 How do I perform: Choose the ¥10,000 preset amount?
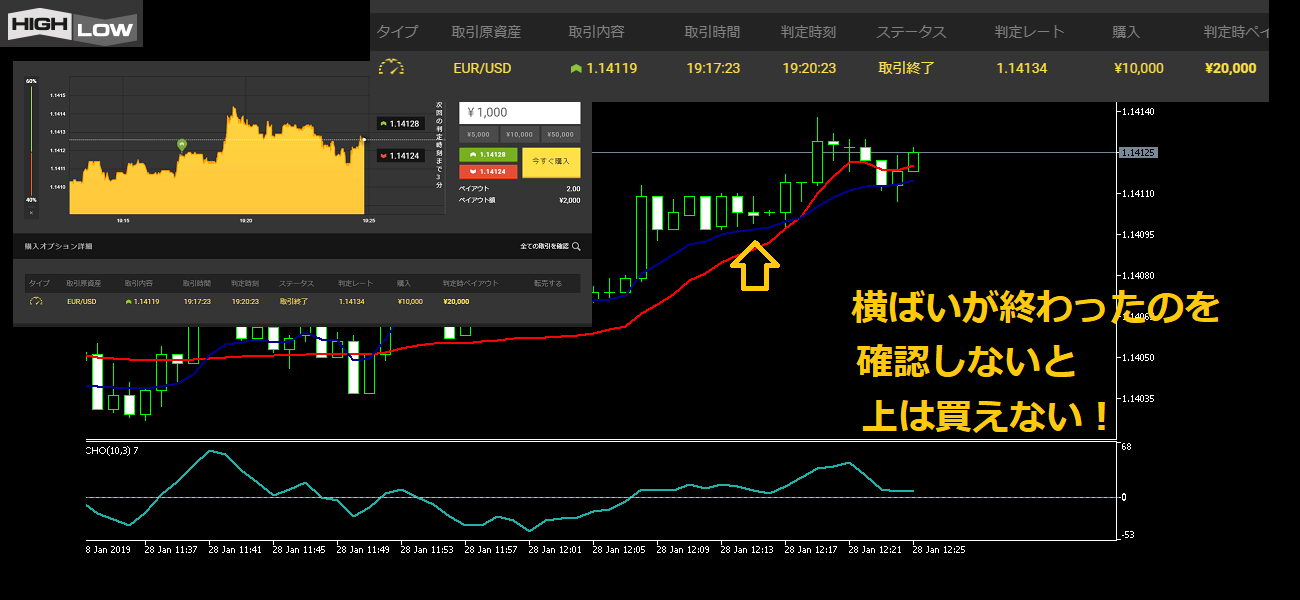point(519,134)
